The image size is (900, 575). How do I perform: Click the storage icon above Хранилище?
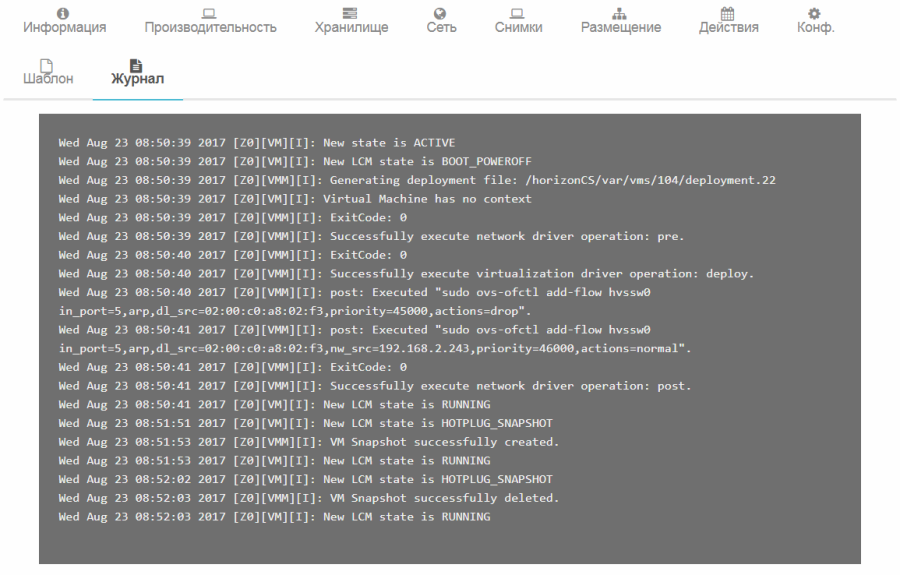[350, 13]
